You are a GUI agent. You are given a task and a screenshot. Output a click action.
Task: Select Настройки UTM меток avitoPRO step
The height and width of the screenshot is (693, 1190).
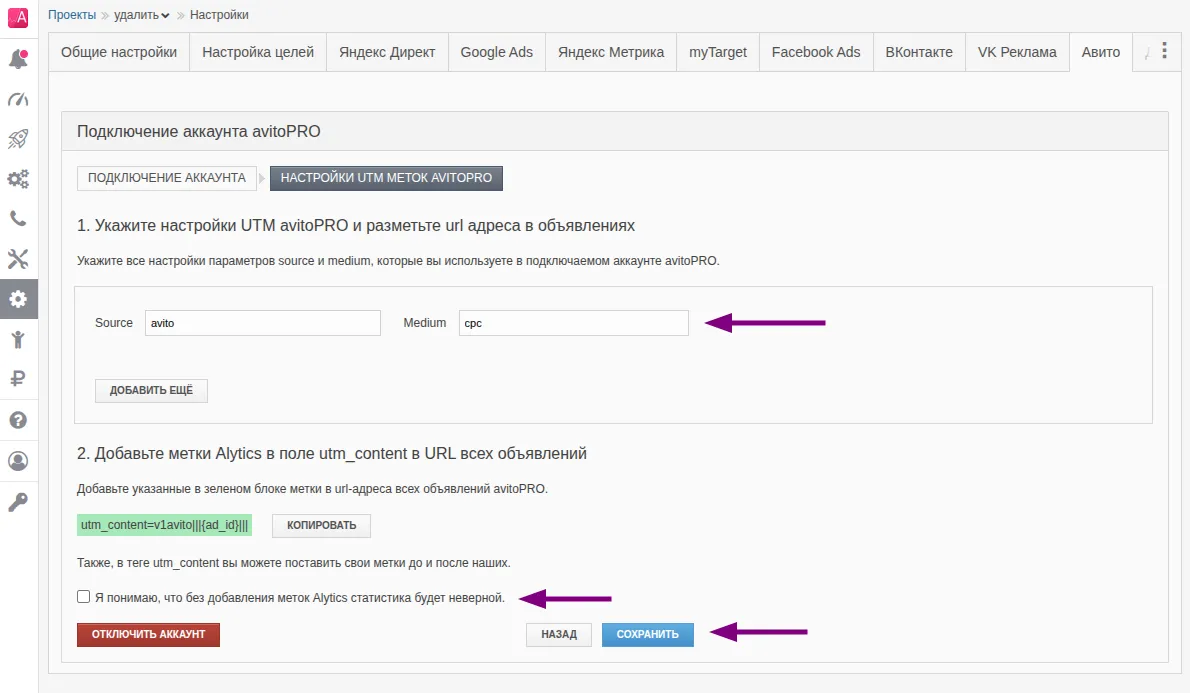386,178
